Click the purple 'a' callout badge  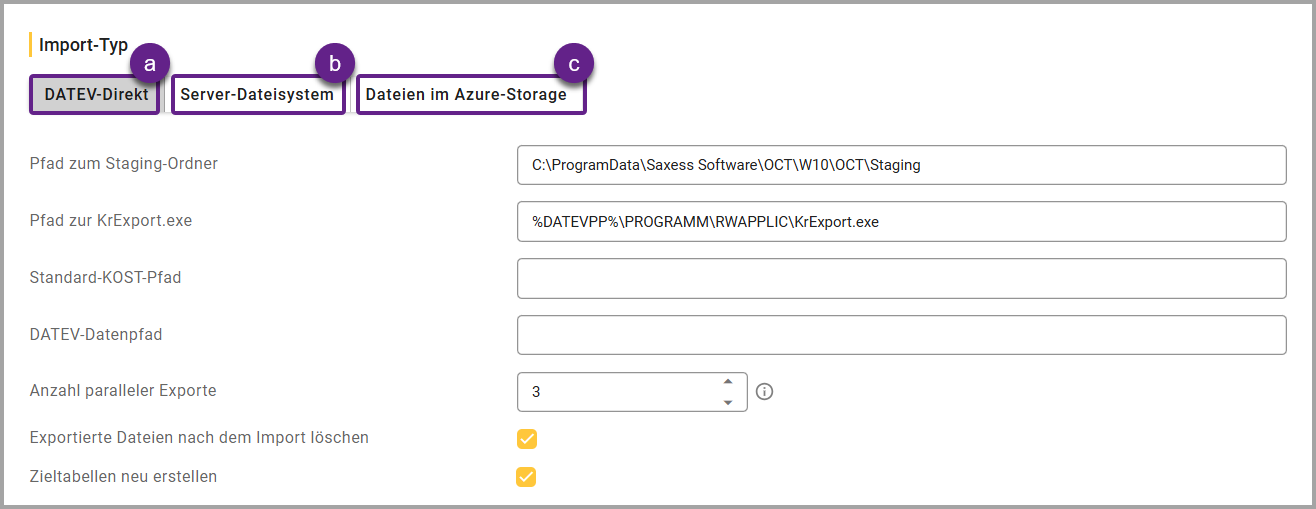pyautogui.click(x=150, y=63)
